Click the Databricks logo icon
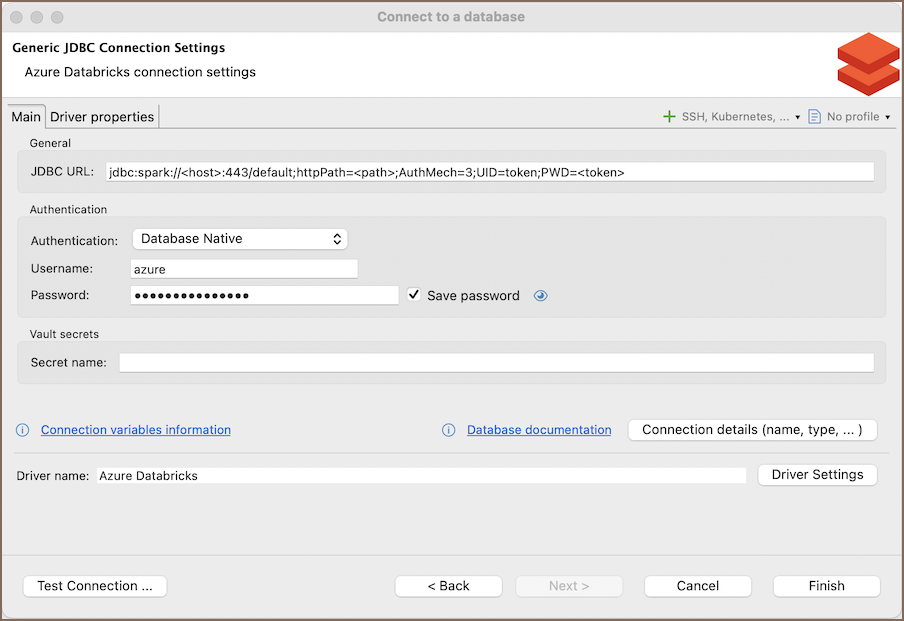 868,63
